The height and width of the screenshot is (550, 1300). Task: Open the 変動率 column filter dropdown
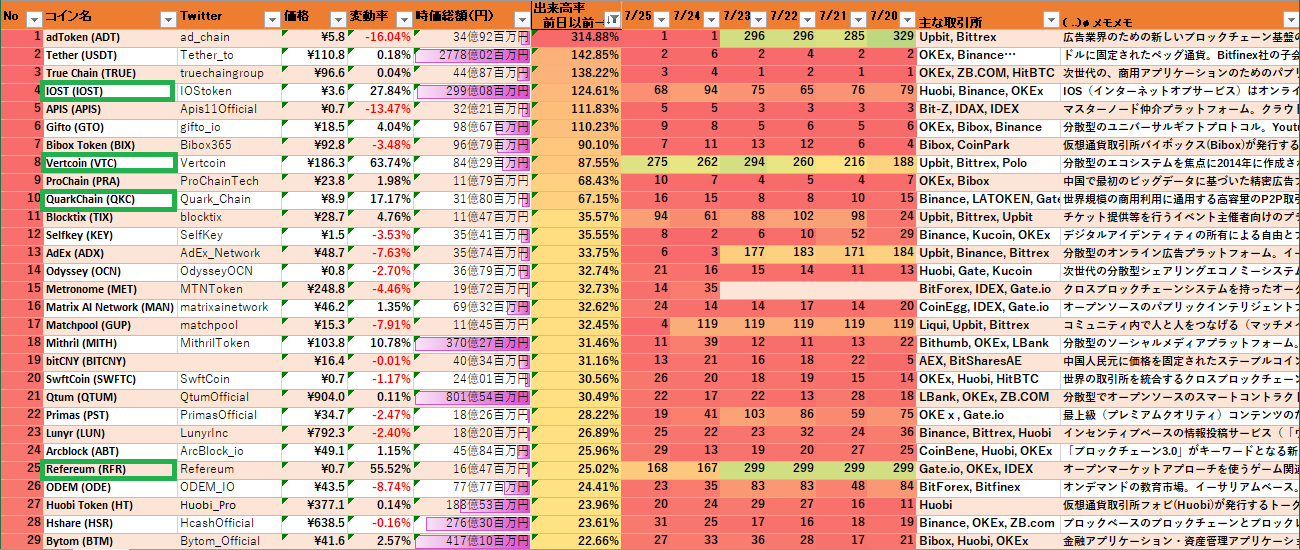(x=403, y=19)
